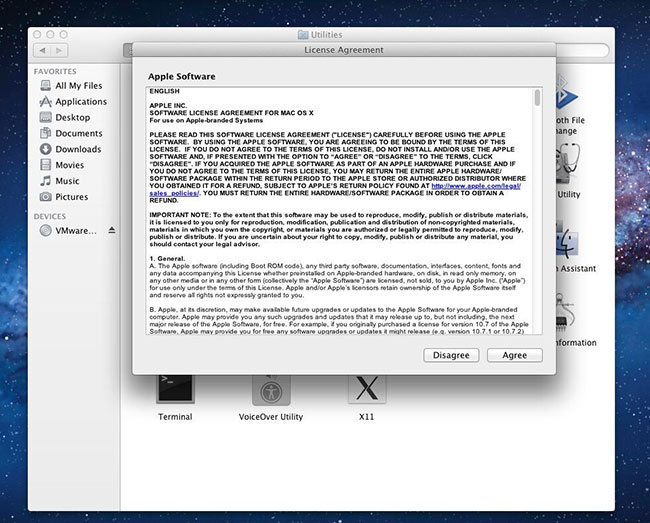
Task: Click the License Agreement title bar
Action: pos(344,50)
